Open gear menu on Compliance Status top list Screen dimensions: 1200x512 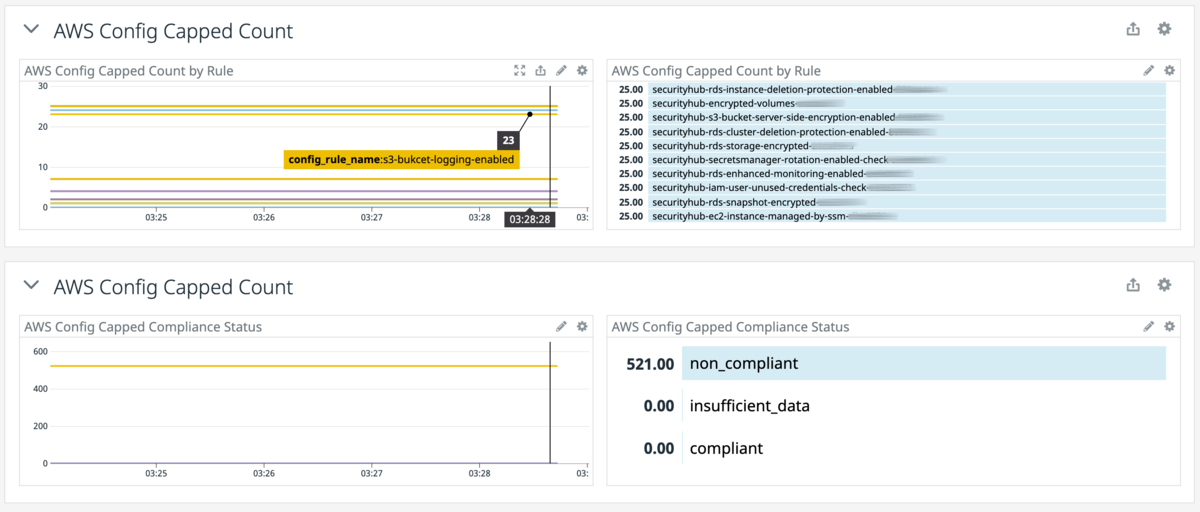pos(1169,326)
